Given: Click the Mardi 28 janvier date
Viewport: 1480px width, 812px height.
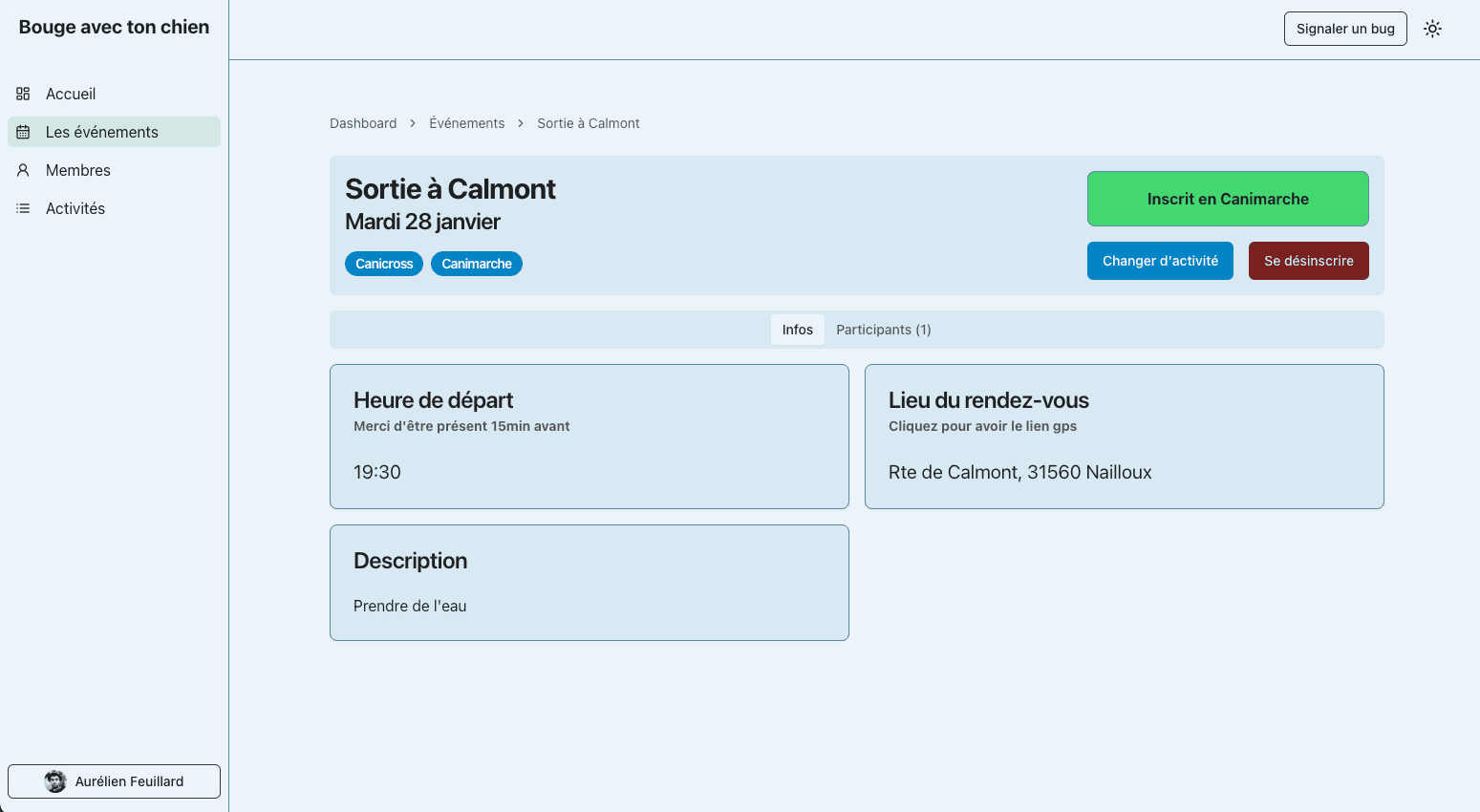Looking at the screenshot, I should [x=422, y=222].
